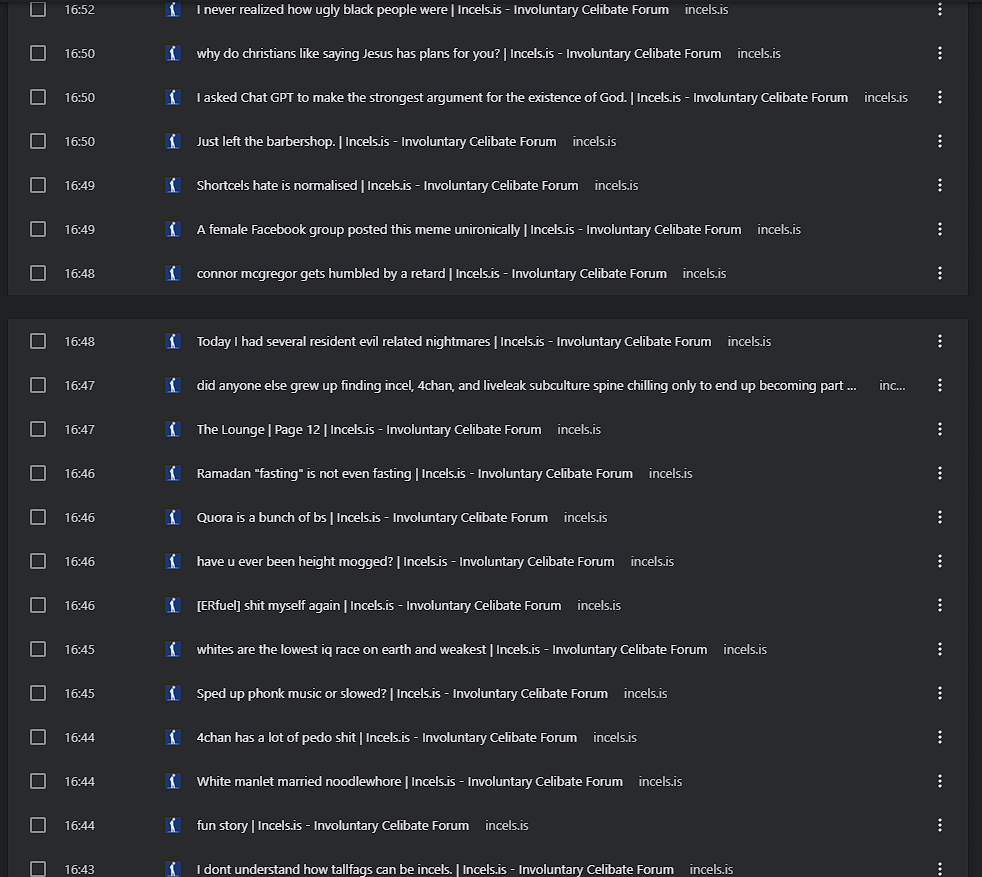Viewport: 982px width, 877px height.
Task: Click incels.is domain label beside 'fun story'
Action: click(506, 825)
